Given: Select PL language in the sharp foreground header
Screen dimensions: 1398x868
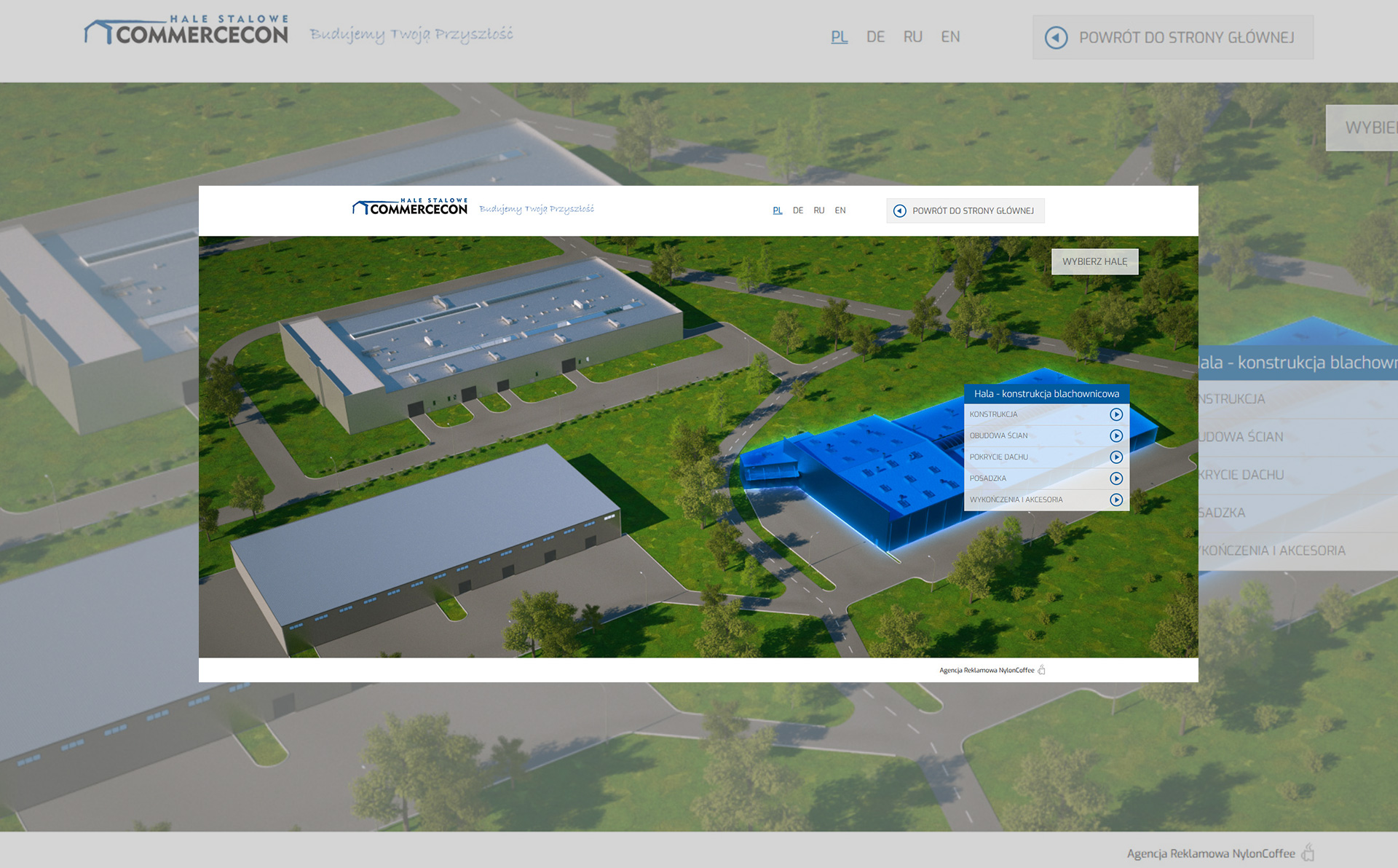Looking at the screenshot, I should tap(778, 210).
